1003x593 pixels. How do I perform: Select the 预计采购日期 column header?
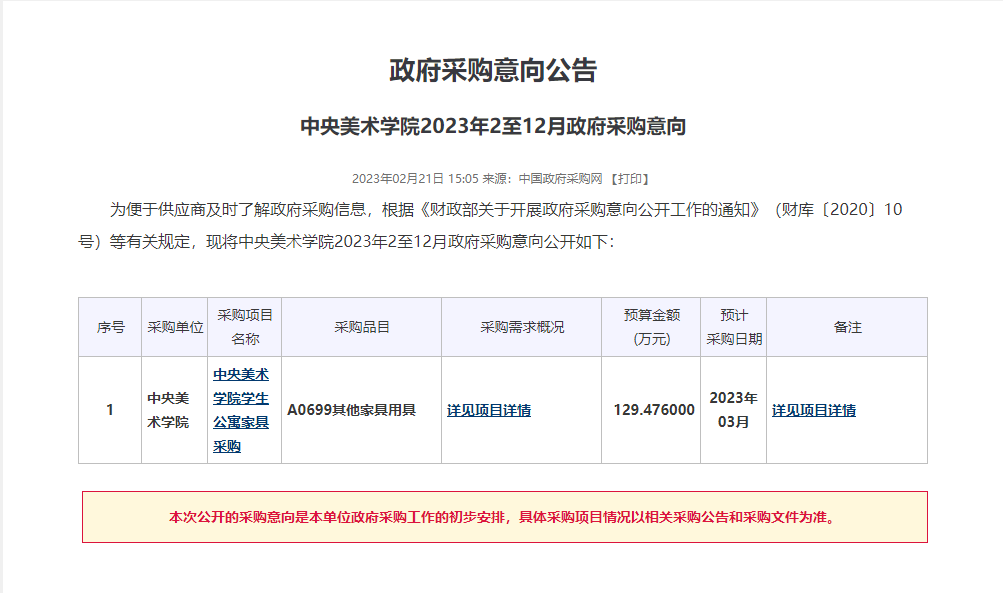pos(734,327)
